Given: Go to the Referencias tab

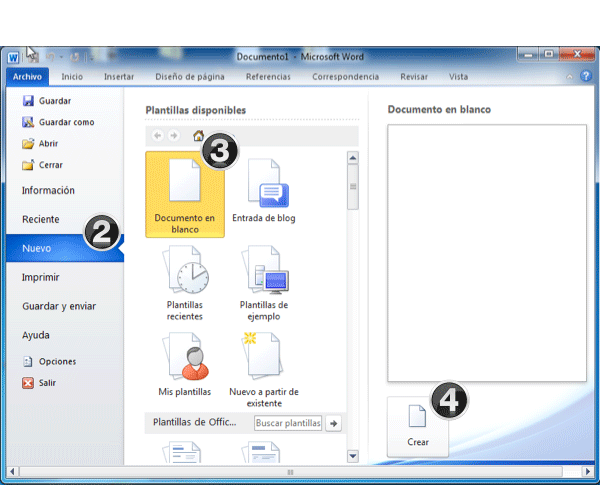Looking at the screenshot, I should pyautogui.click(x=268, y=77).
